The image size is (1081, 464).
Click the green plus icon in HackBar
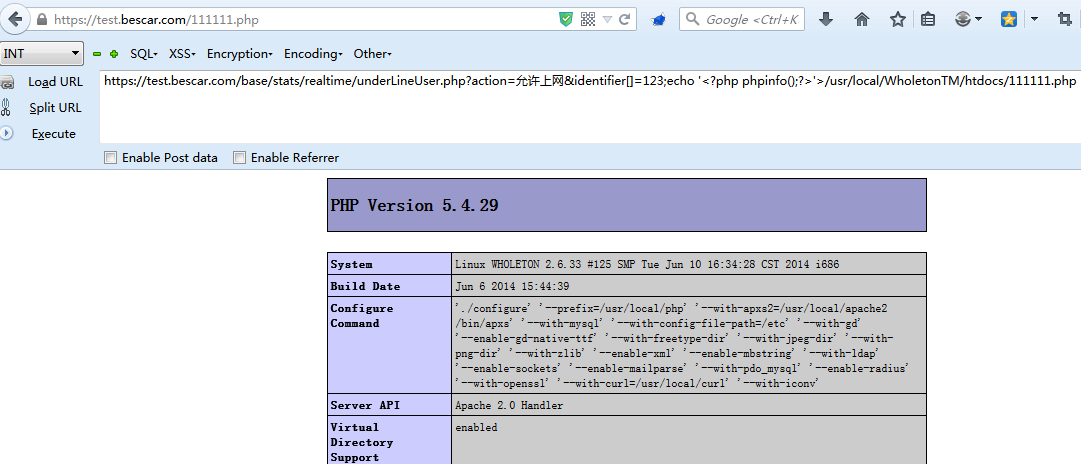[114, 54]
